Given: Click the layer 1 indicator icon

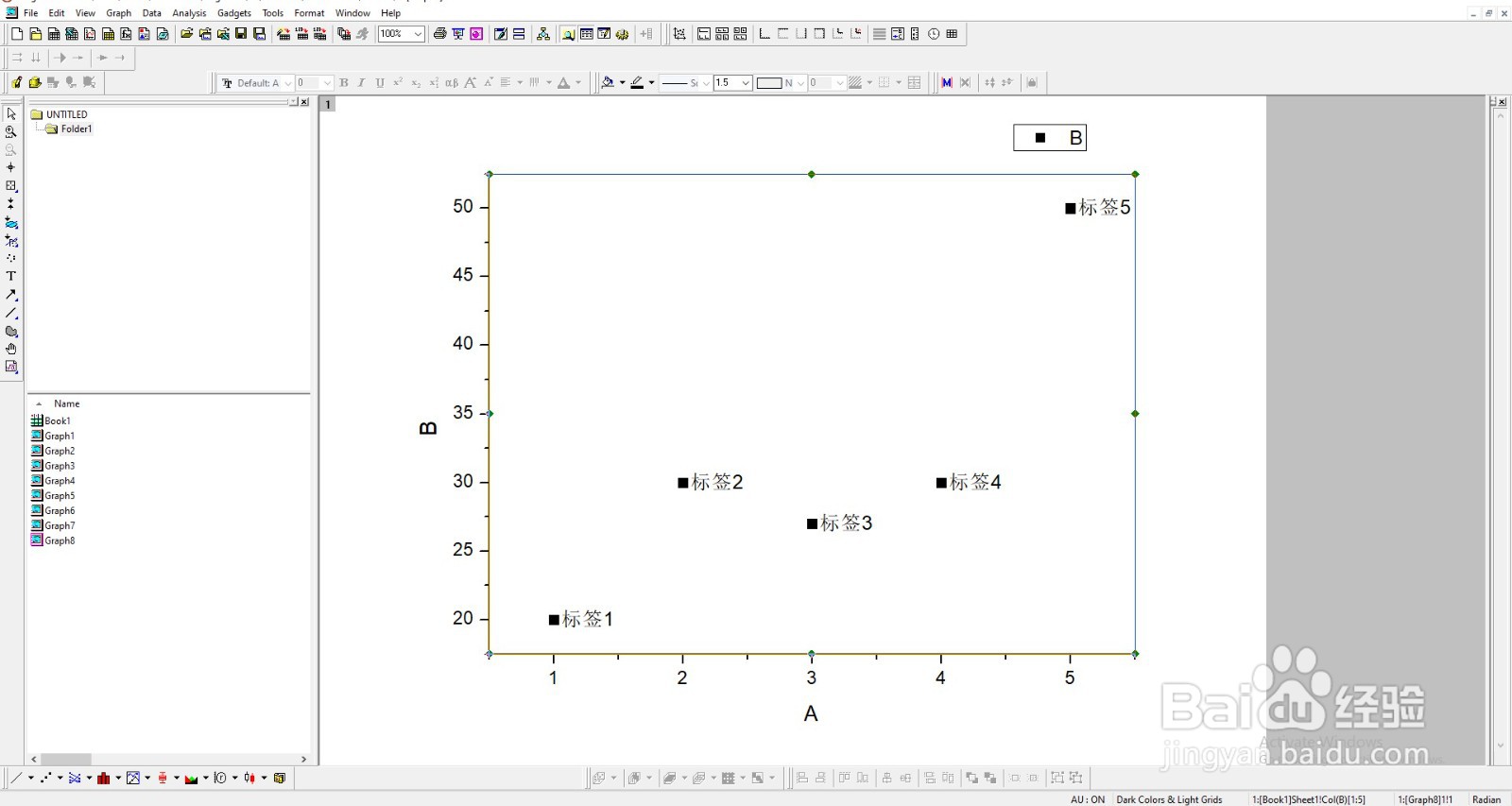Looking at the screenshot, I should click(x=328, y=104).
